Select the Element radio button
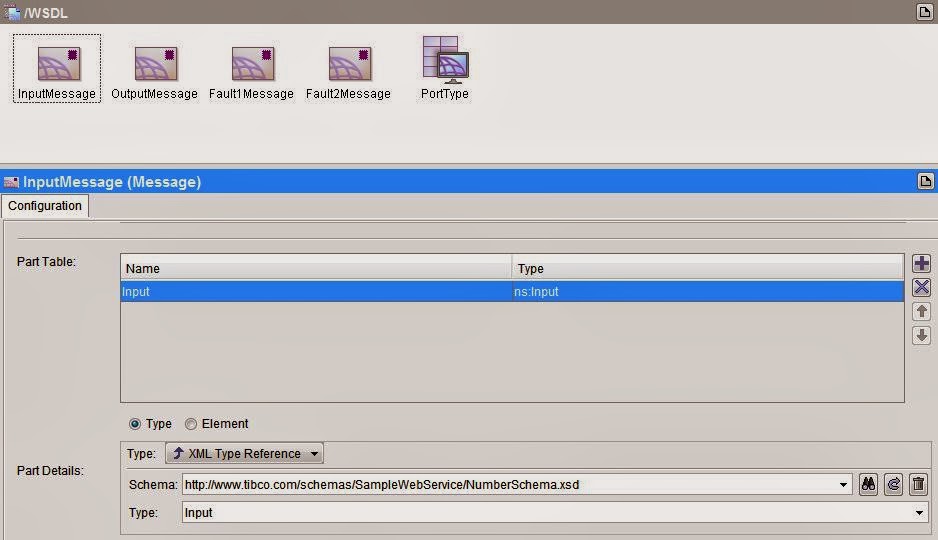Image resolution: width=938 pixels, height=540 pixels. pos(191,424)
